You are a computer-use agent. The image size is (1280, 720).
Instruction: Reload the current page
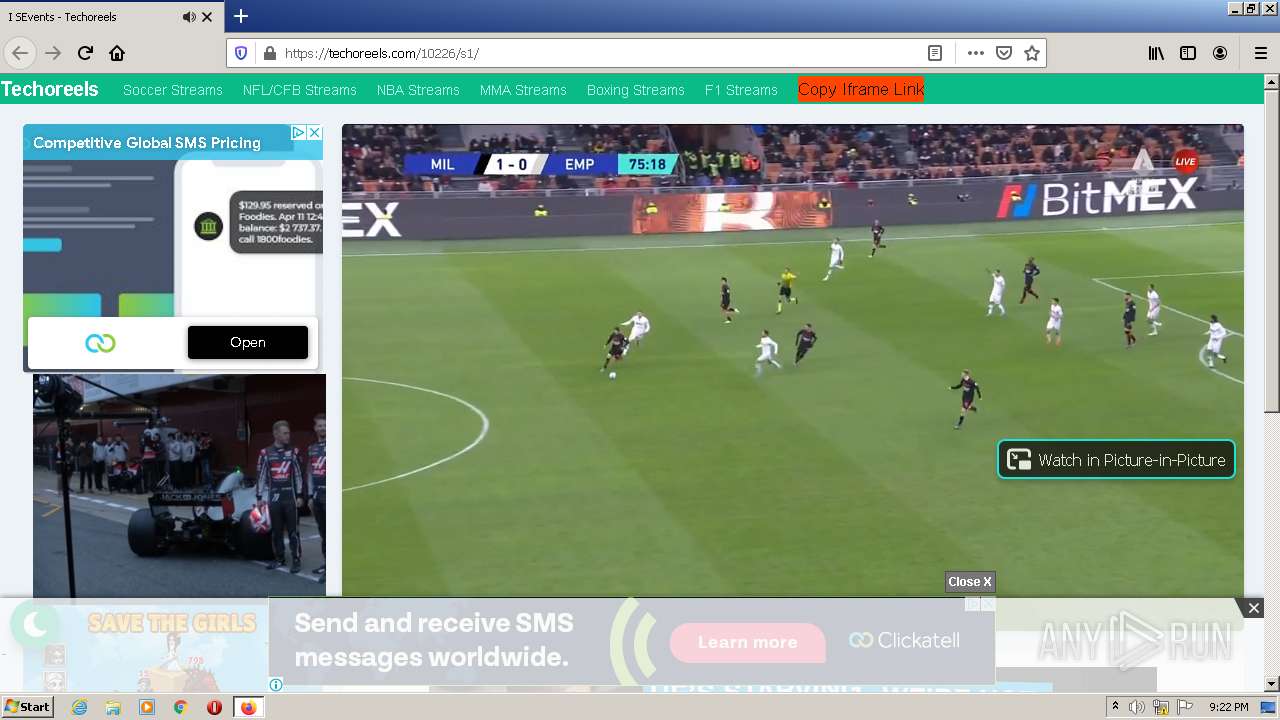pos(85,53)
